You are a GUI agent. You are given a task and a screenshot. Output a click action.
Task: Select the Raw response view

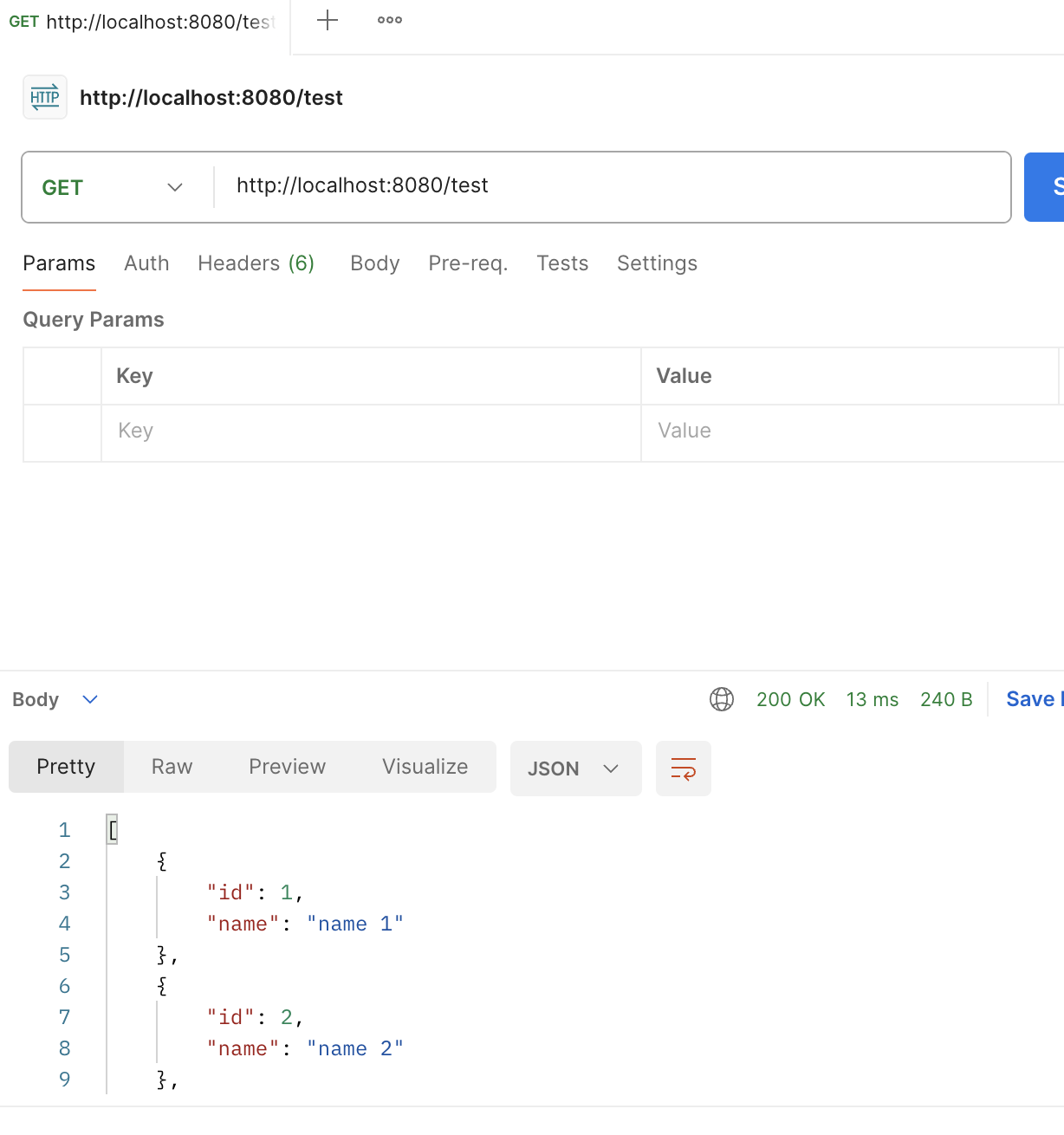tap(172, 767)
